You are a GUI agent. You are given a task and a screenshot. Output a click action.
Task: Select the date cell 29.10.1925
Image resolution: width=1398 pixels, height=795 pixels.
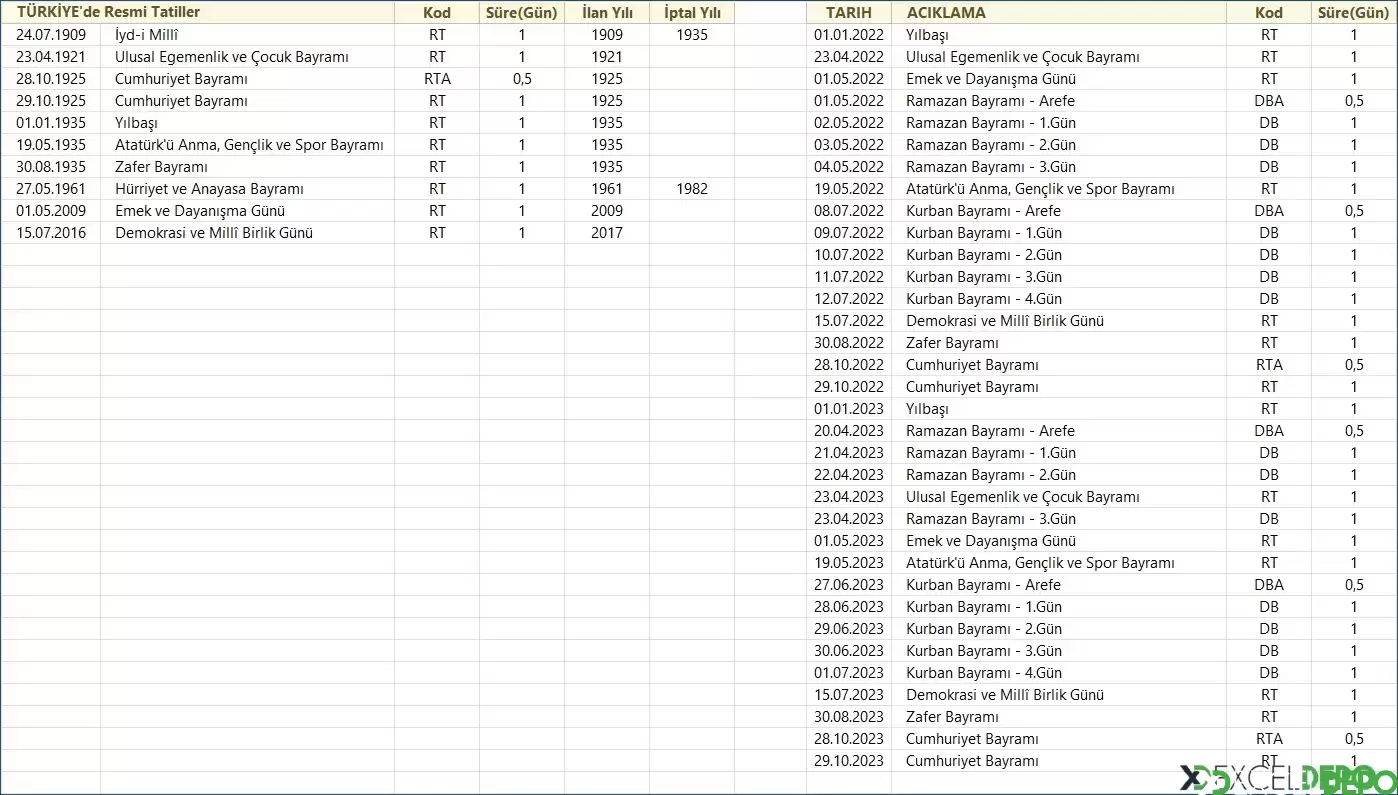51,101
